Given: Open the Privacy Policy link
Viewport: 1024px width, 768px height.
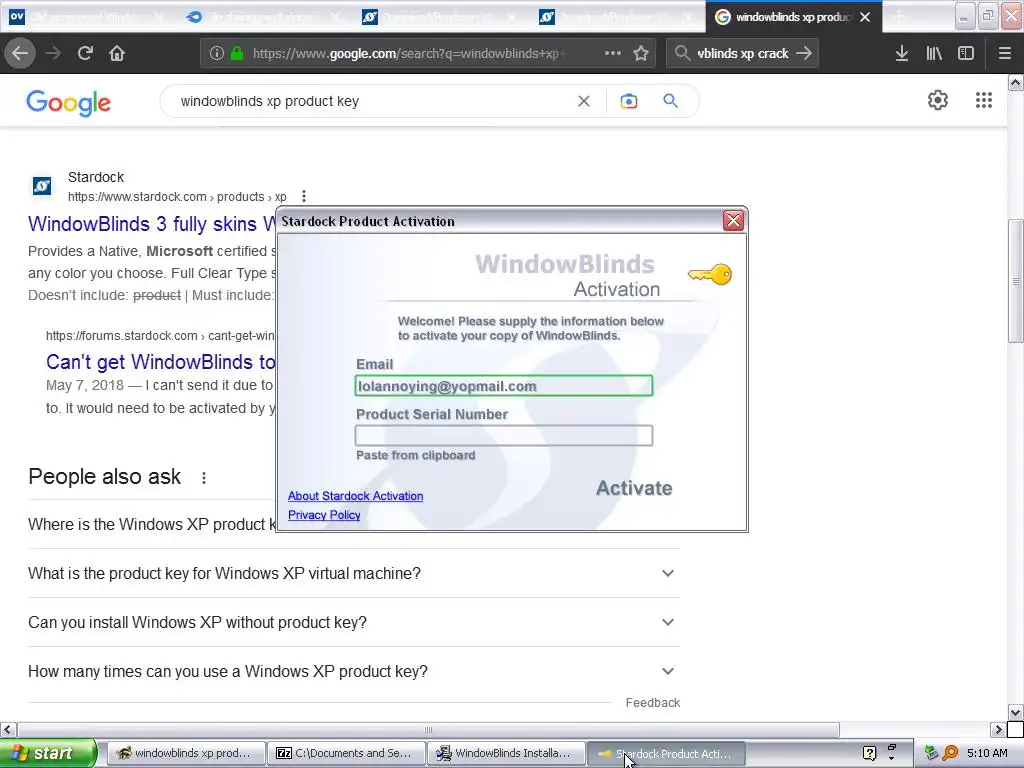Looking at the screenshot, I should pos(324,515).
